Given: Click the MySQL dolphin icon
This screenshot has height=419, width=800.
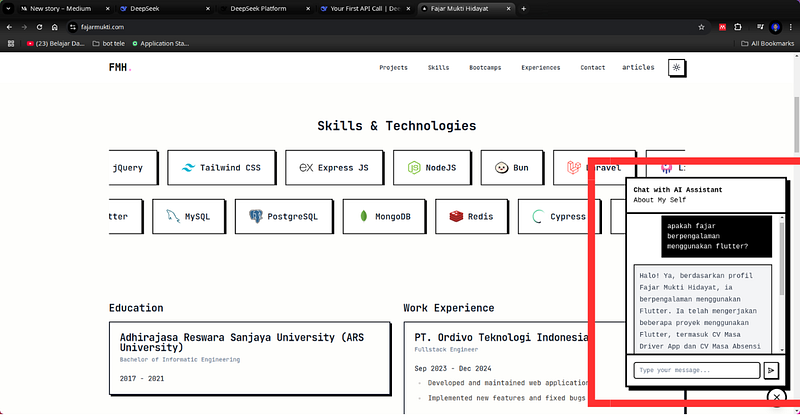Looking at the screenshot, I should click(173, 216).
